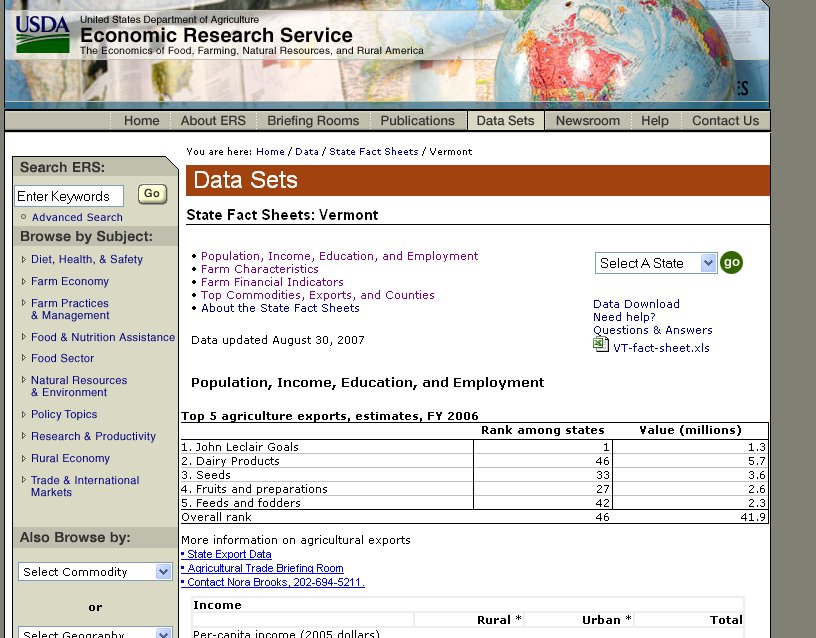This screenshot has width=816, height=638.
Task: Open the Contact Us nav tab
Action: (725, 121)
